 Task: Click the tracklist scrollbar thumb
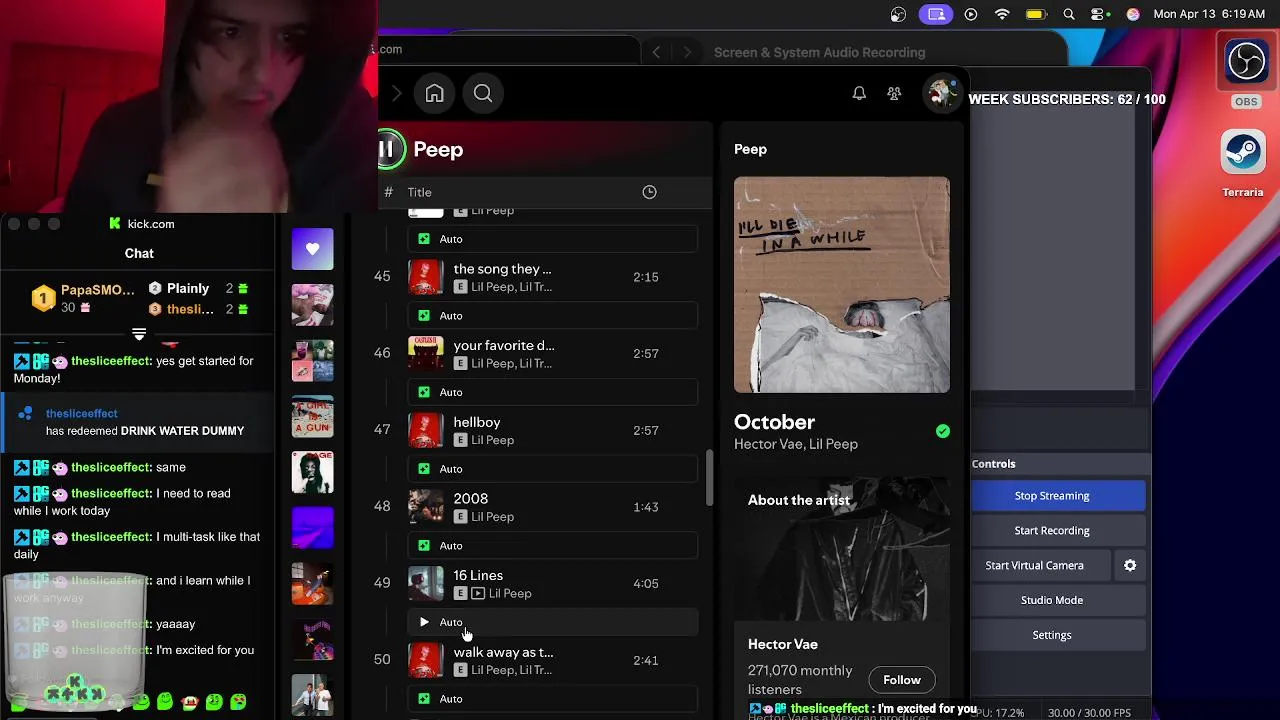(x=710, y=477)
